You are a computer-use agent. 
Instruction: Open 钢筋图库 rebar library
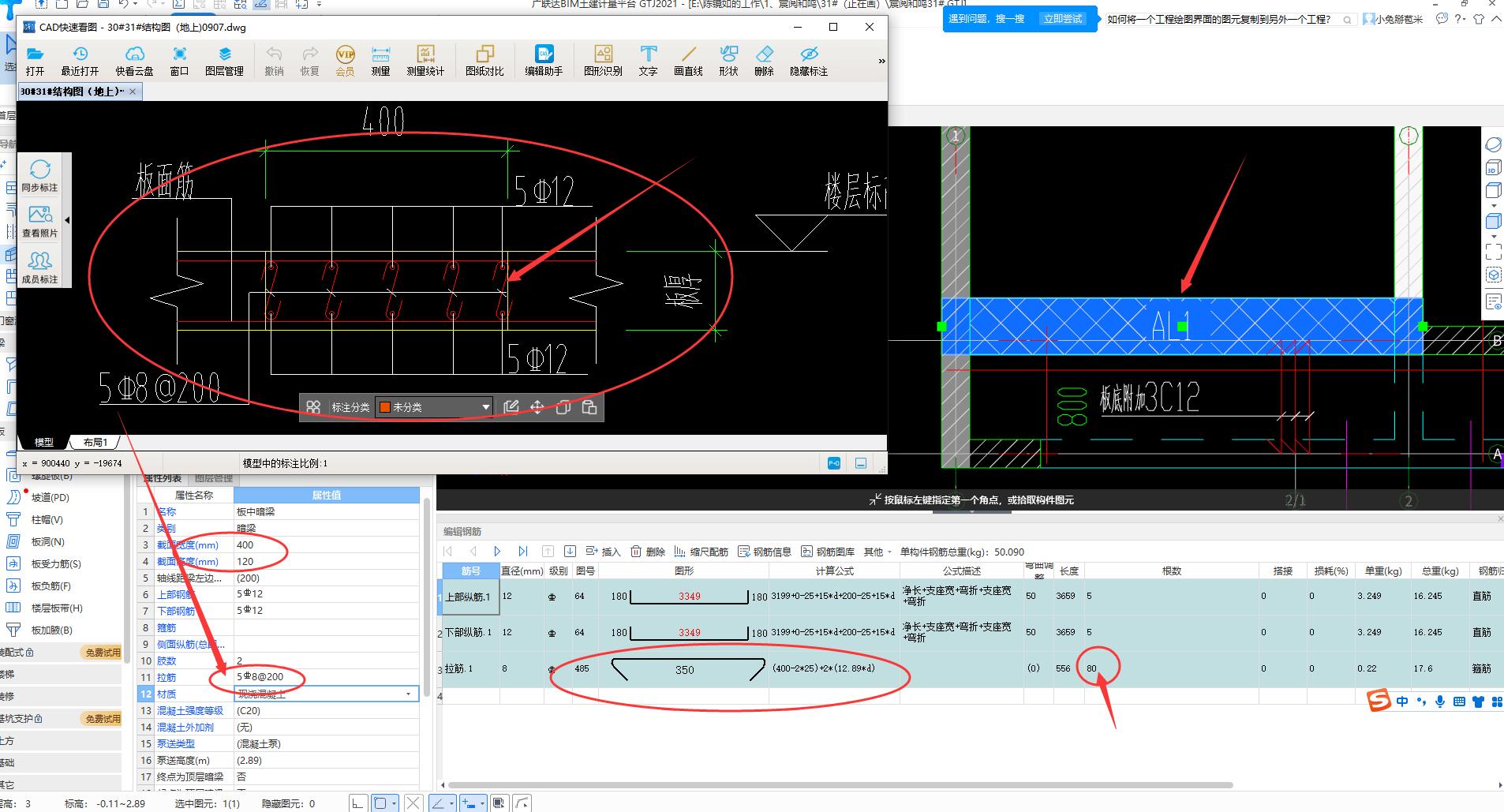[x=828, y=552]
